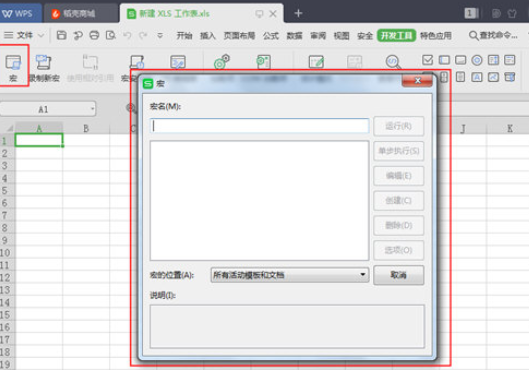This screenshot has height=370, width=529.
Task: Click inside the empty macro list box
Action: 259,201
